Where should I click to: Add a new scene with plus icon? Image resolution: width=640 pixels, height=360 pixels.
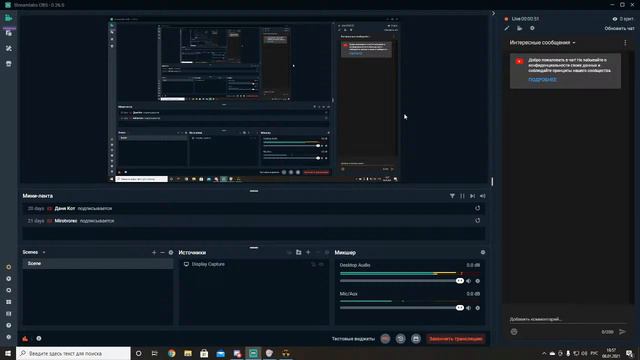[x=154, y=253]
